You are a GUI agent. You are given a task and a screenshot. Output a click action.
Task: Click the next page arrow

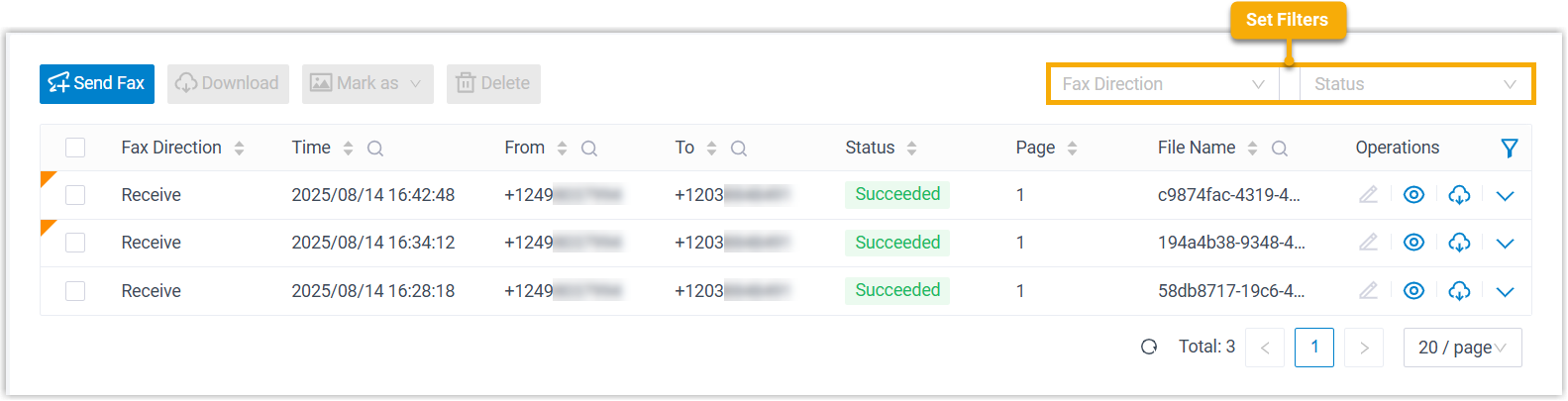point(1364,348)
